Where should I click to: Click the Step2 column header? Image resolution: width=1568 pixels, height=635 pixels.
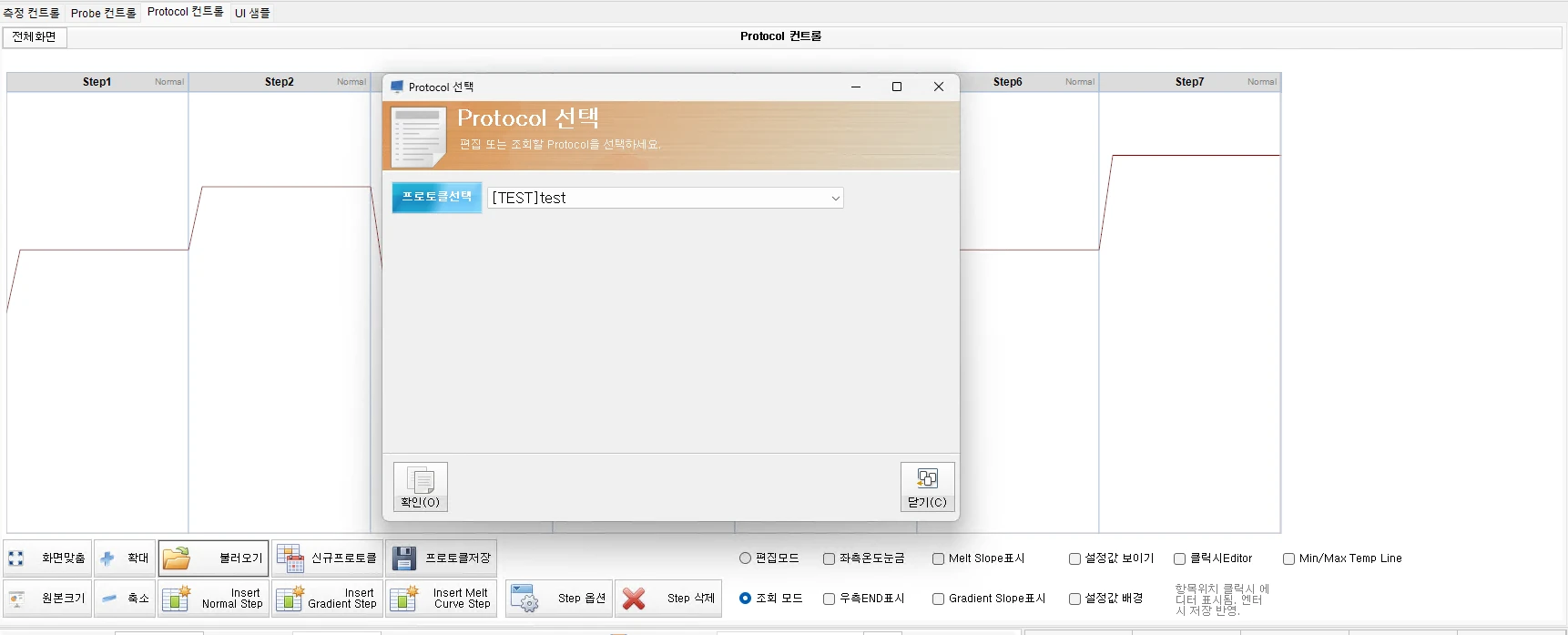point(280,82)
